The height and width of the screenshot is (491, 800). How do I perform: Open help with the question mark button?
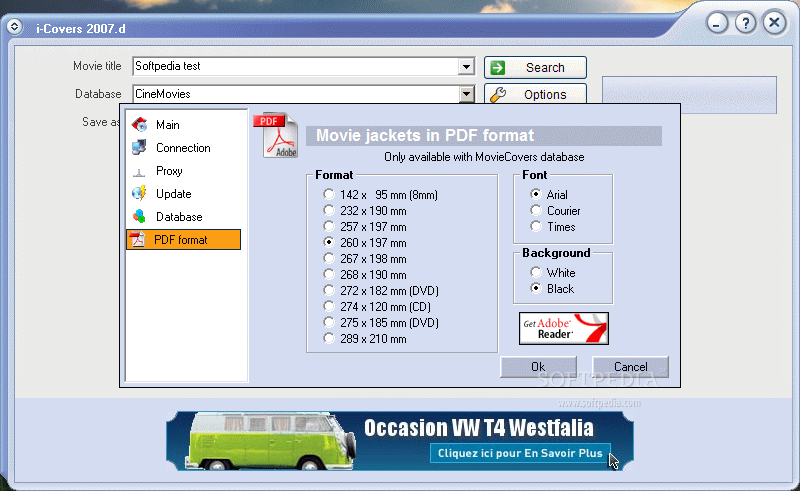pyautogui.click(x=745, y=23)
